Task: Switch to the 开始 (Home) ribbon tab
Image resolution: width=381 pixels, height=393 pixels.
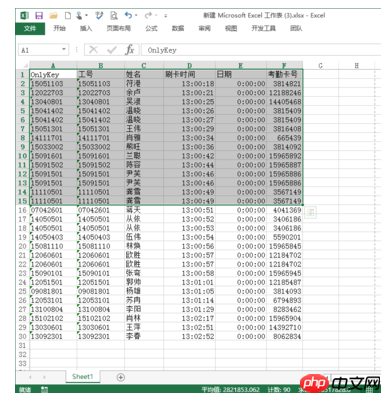Action: point(60,29)
